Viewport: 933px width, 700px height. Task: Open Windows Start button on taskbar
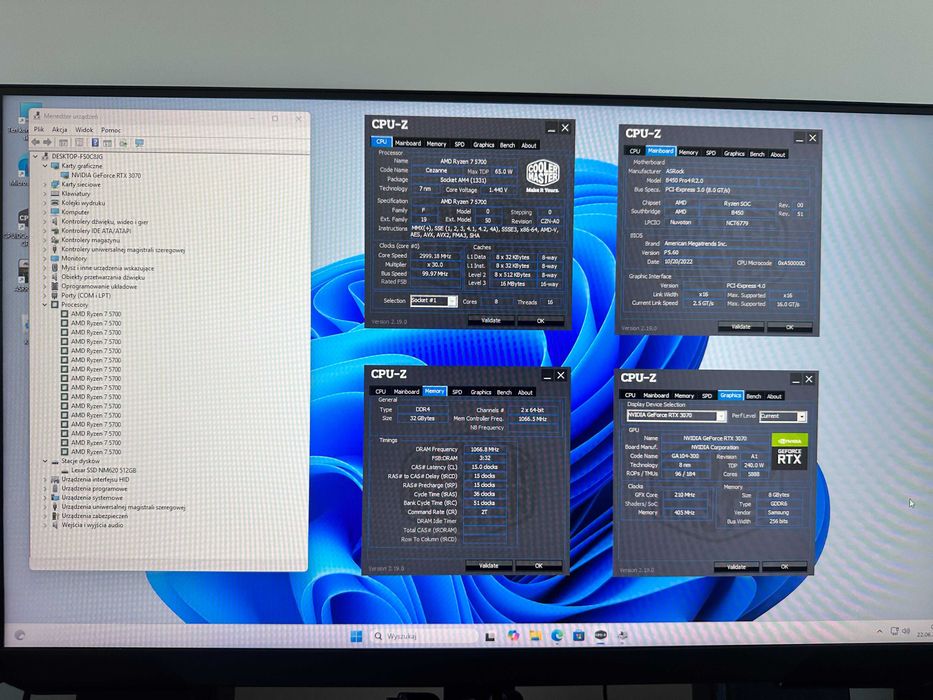[x=356, y=636]
